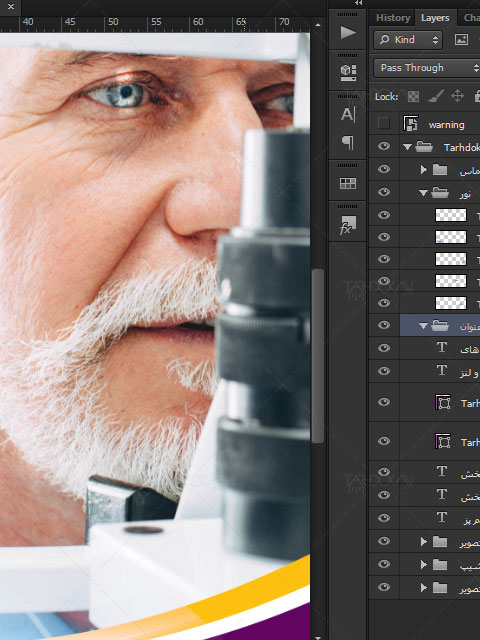The width and height of the screenshot is (480, 640).
Task: Click lock position move icon
Action: pyautogui.click(x=457, y=96)
